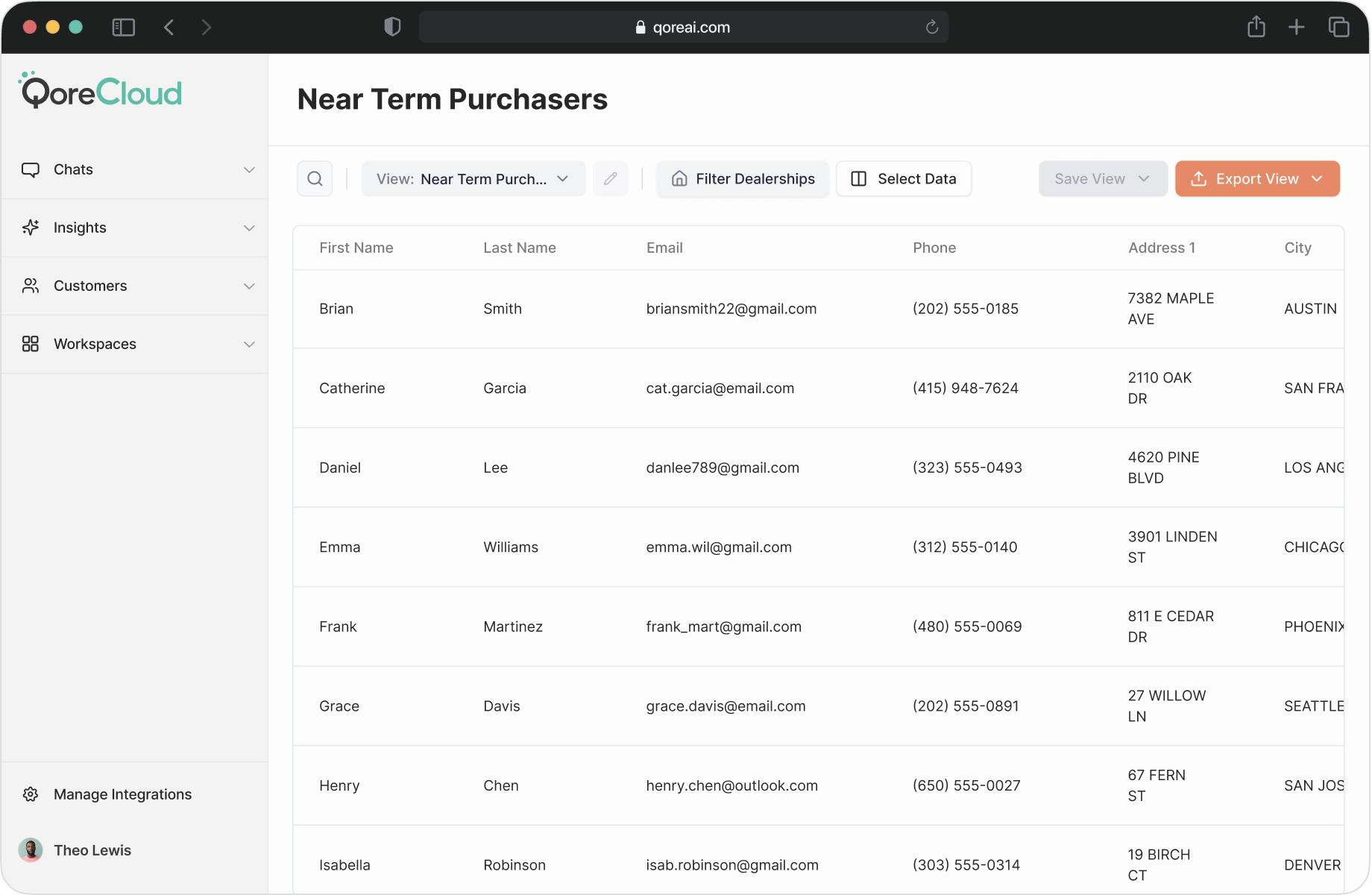Open a new browser tab with plus icon
This screenshot has height=895, width=1372.
tap(1297, 28)
